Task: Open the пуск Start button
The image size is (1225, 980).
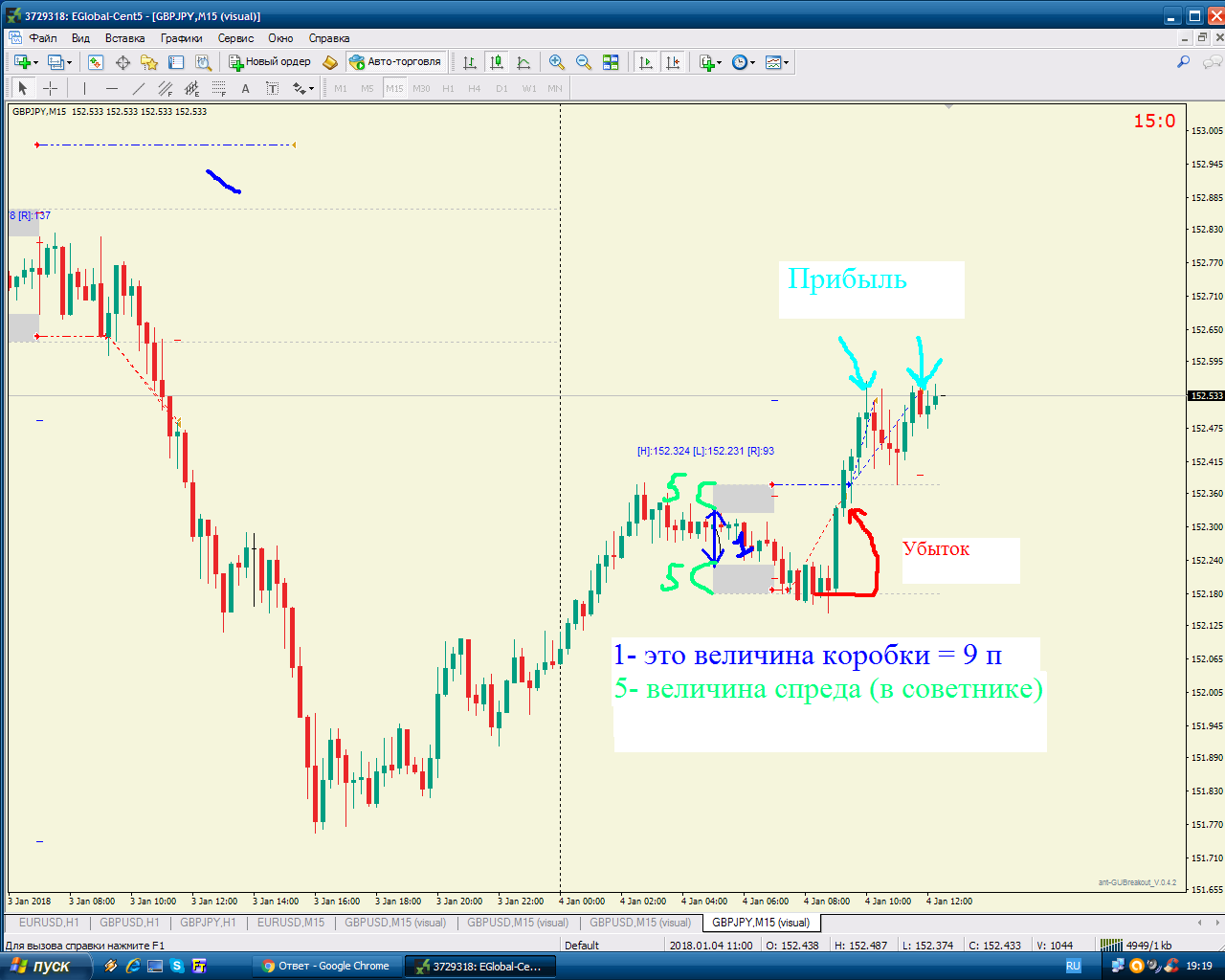Action: [45, 966]
